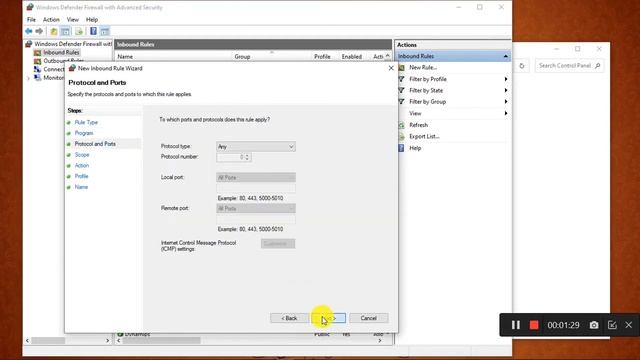Click the Windows Defender Firewall root node icon

(29, 44)
